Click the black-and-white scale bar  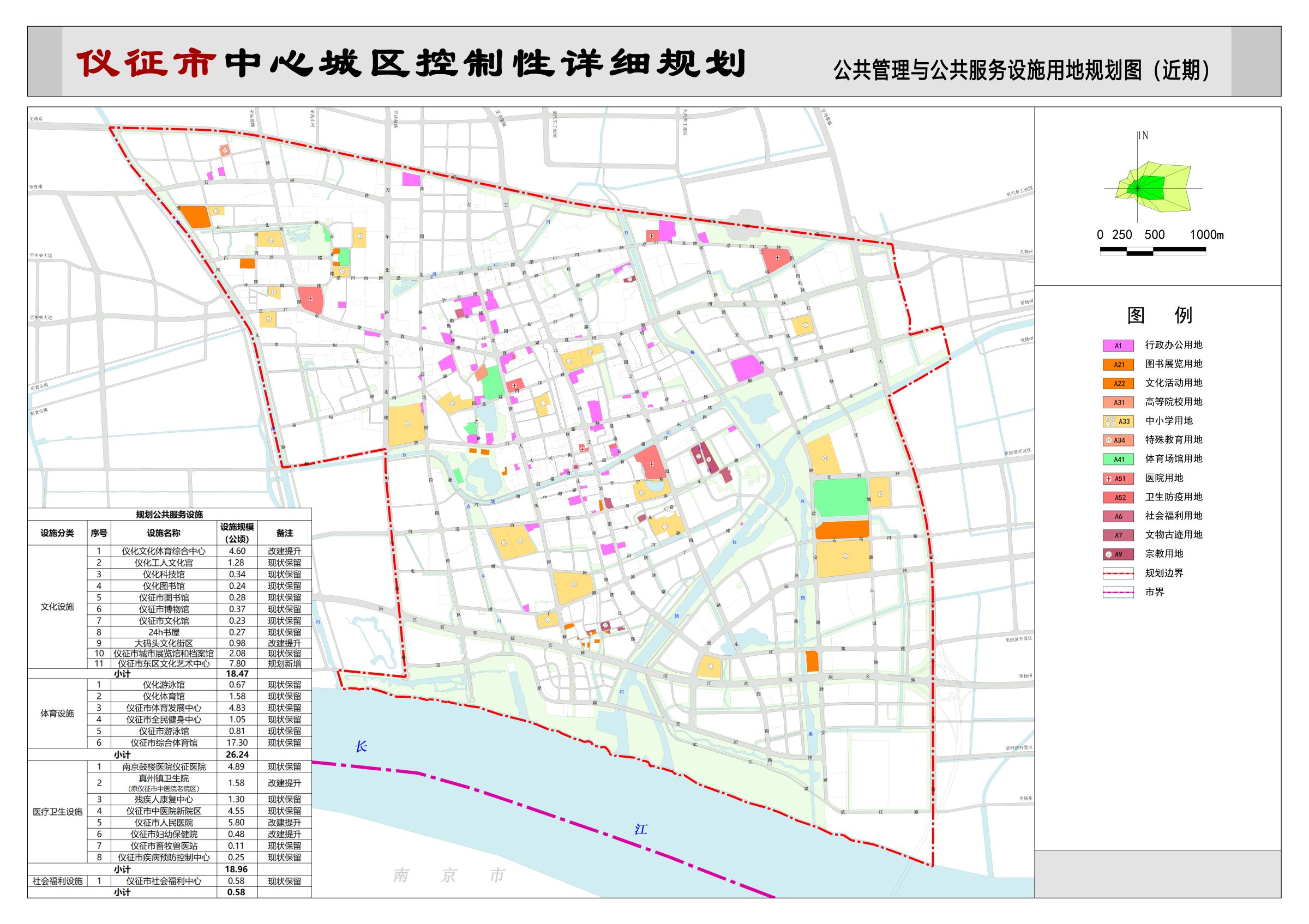tap(1153, 251)
